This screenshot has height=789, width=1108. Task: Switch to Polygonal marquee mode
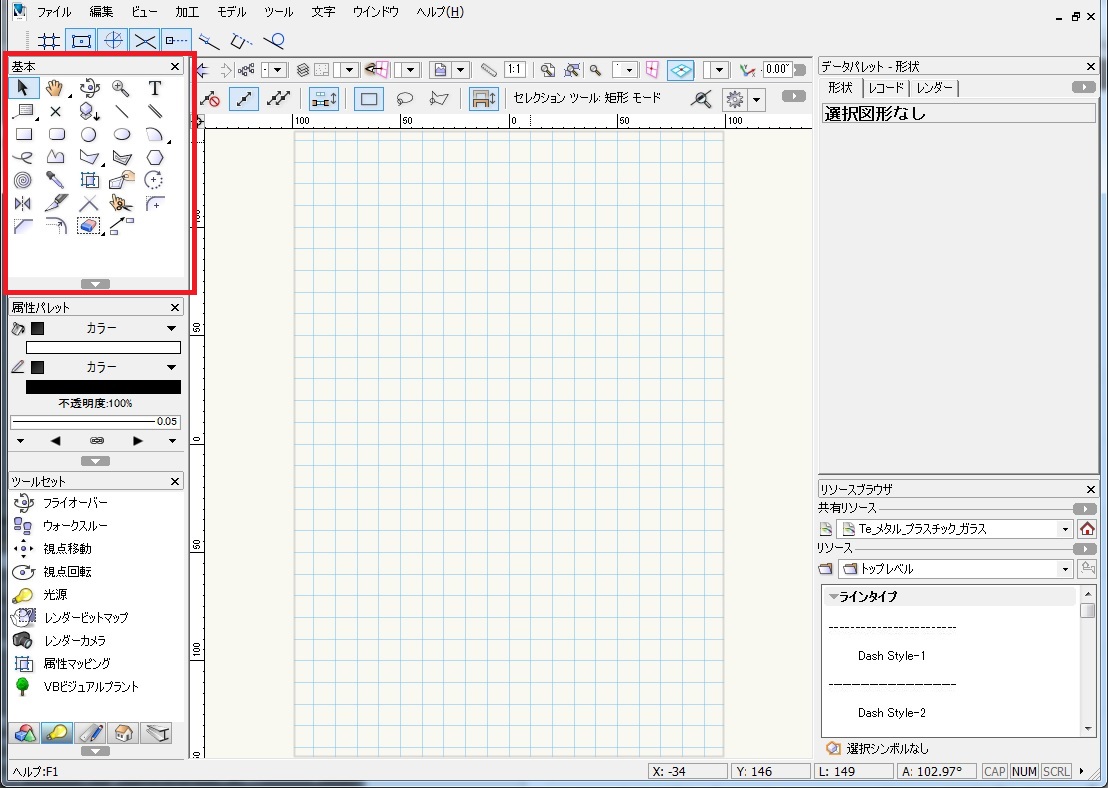coord(439,99)
